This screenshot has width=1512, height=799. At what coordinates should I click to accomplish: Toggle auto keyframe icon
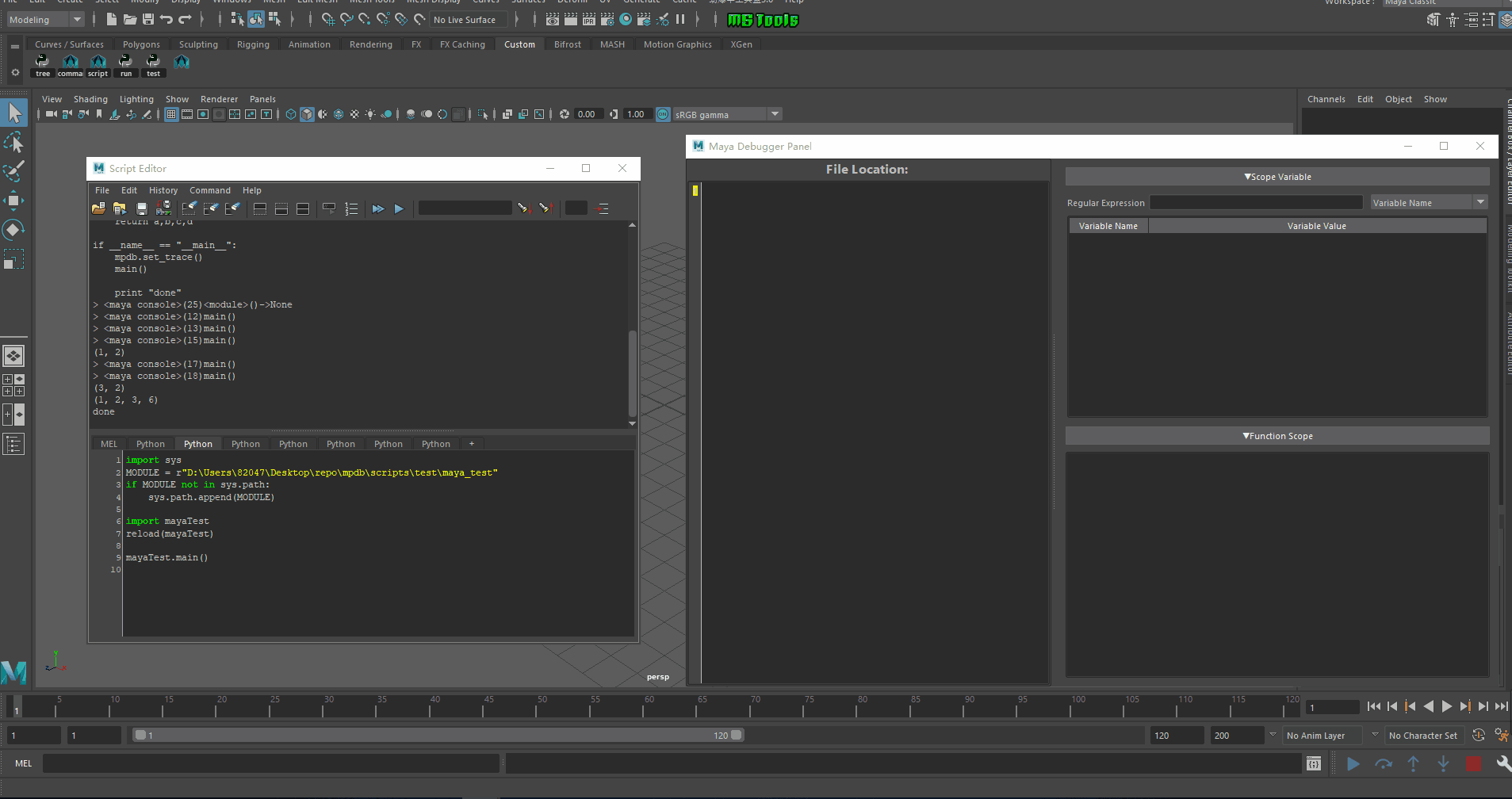(1479, 735)
